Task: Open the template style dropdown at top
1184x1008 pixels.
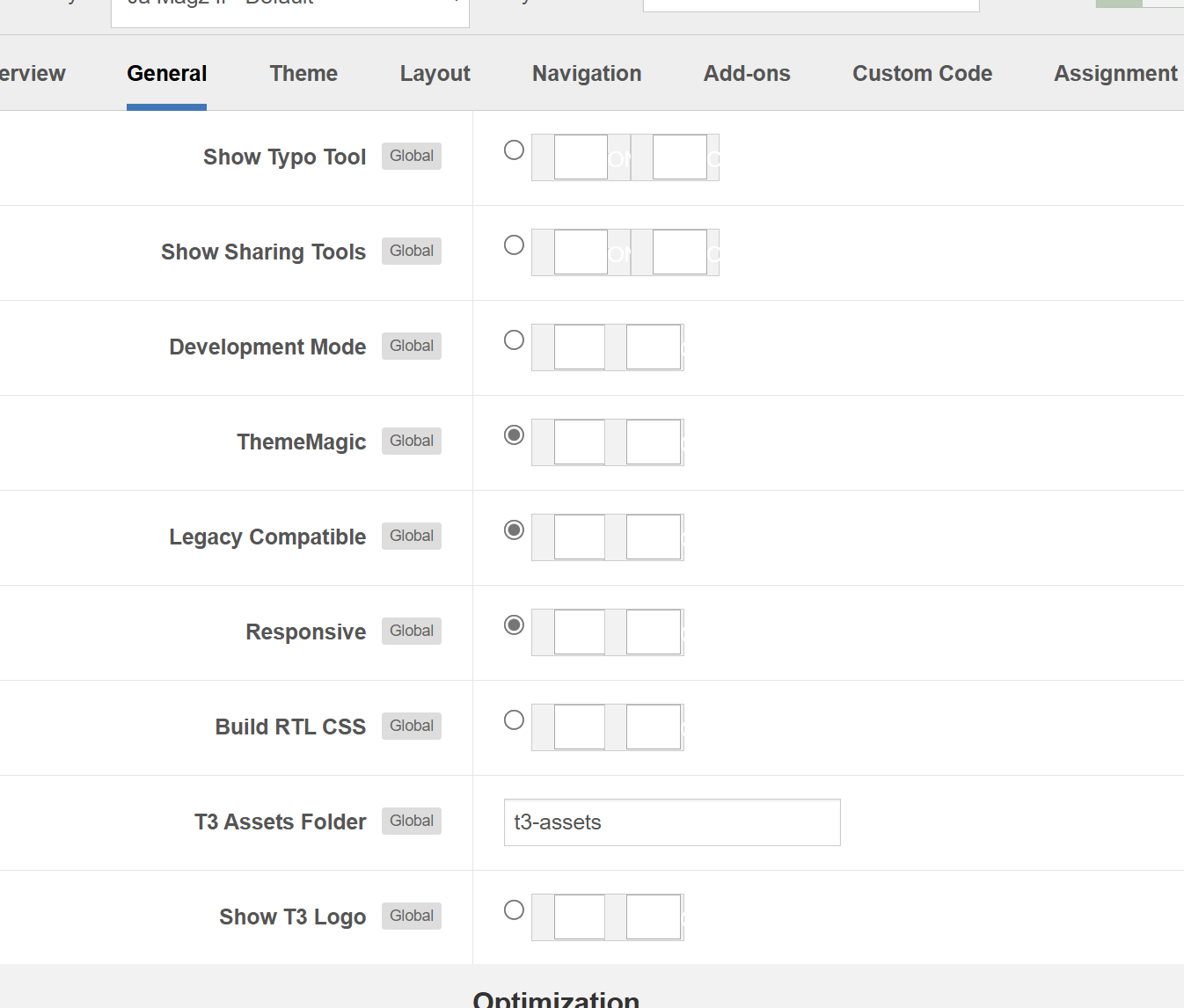Action: (x=289, y=9)
